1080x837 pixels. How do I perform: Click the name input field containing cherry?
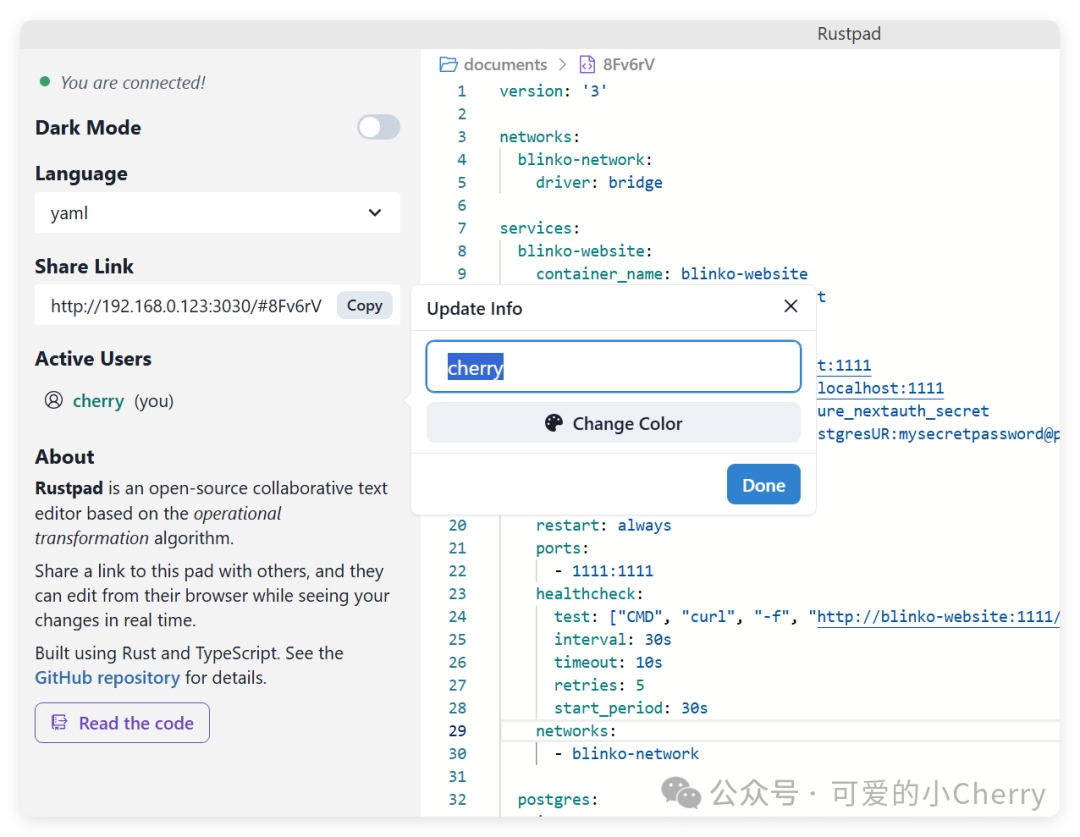613,366
